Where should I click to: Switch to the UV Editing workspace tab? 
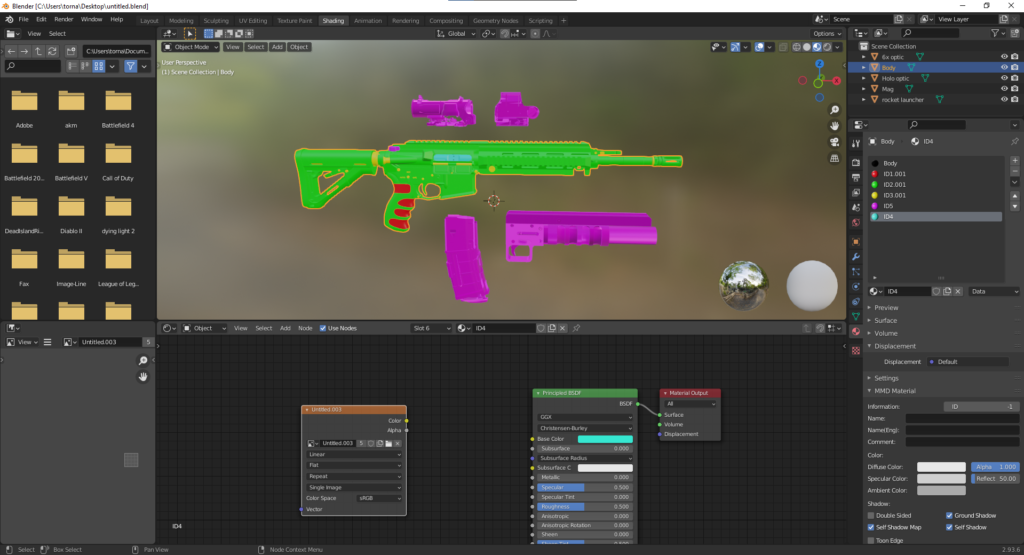(252, 20)
